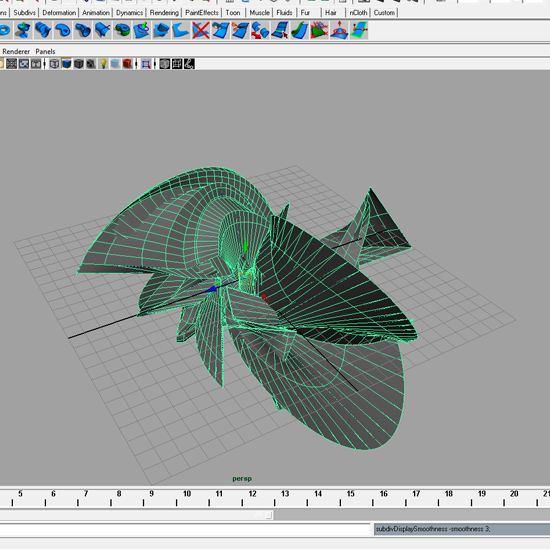Toggle the film gate panel icon
Screen dimensions: 550x550
click(x=24, y=64)
